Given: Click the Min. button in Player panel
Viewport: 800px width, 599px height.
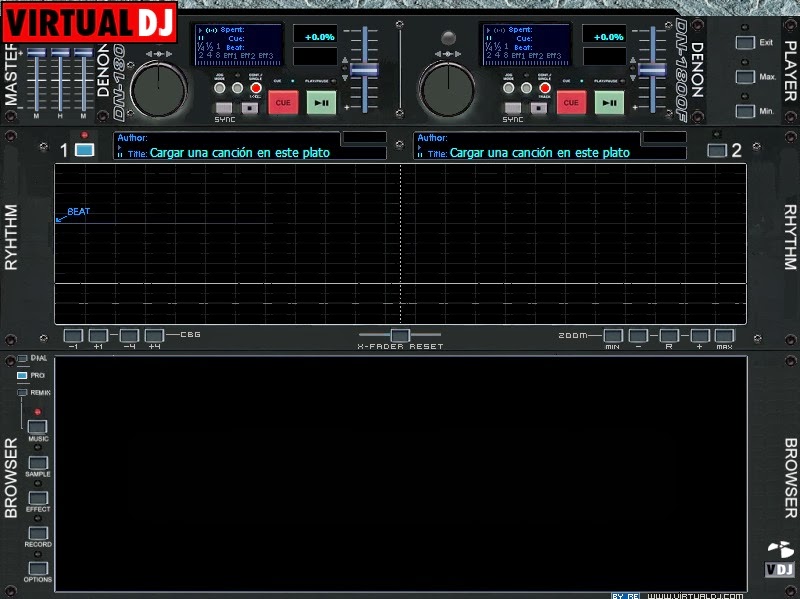Looking at the screenshot, I should pyautogui.click(x=745, y=111).
